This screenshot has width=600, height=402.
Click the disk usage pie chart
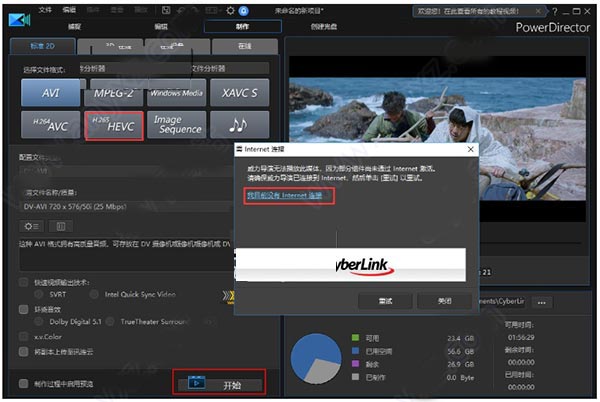point(316,358)
